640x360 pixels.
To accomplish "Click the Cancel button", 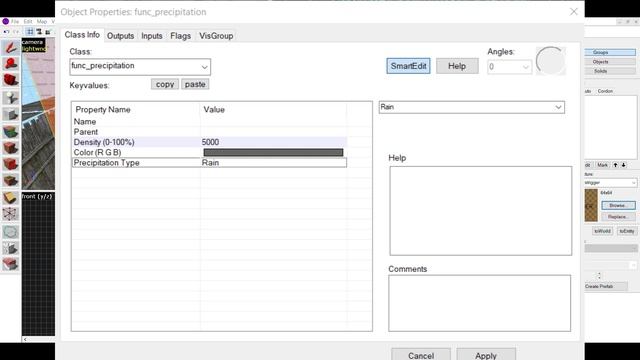I will click(x=421, y=354).
